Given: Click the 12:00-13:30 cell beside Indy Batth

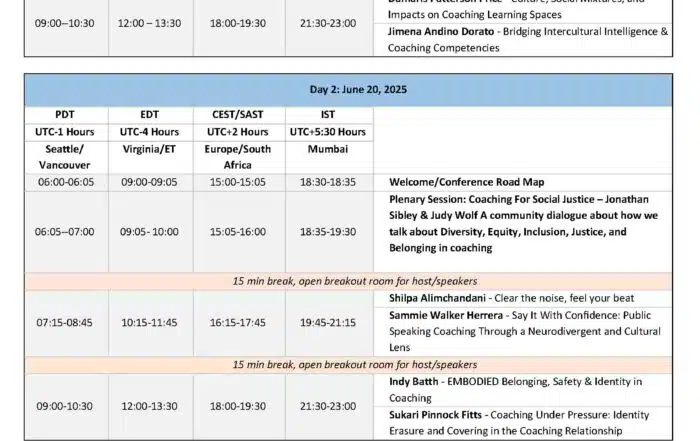Looking at the screenshot, I should (x=150, y=407).
